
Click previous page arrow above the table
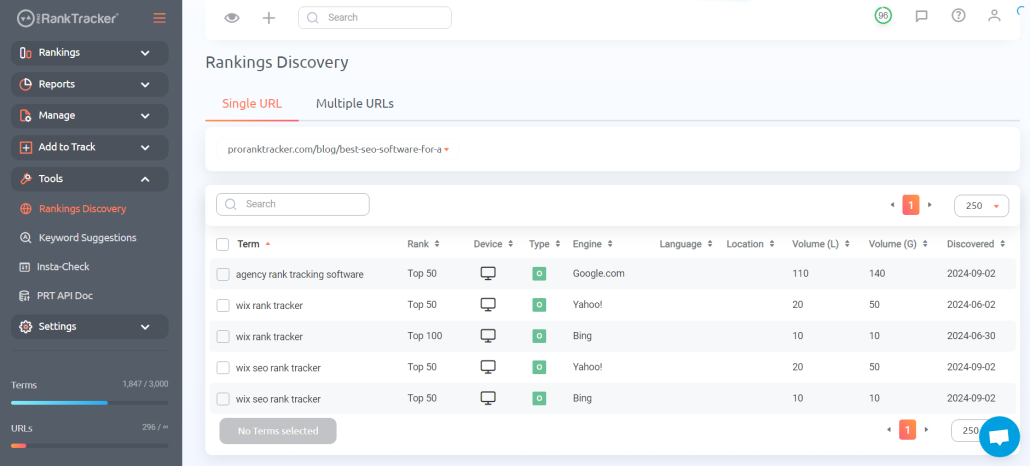coord(892,205)
